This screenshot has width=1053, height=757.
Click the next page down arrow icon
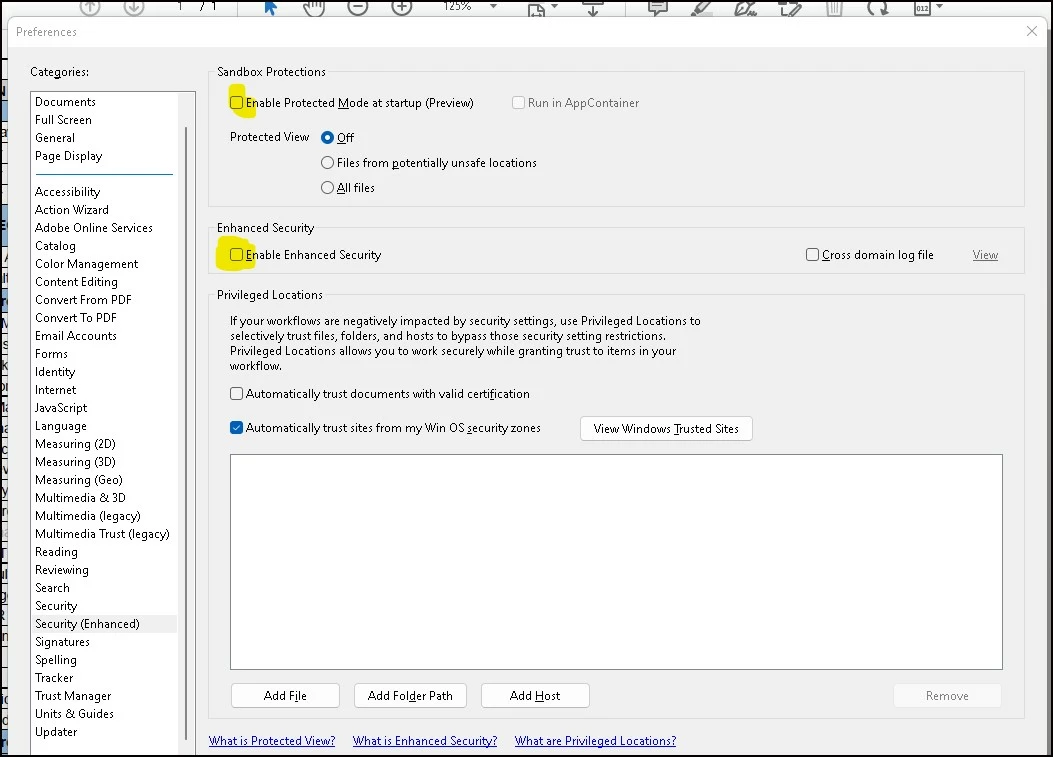(x=134, y=7)
